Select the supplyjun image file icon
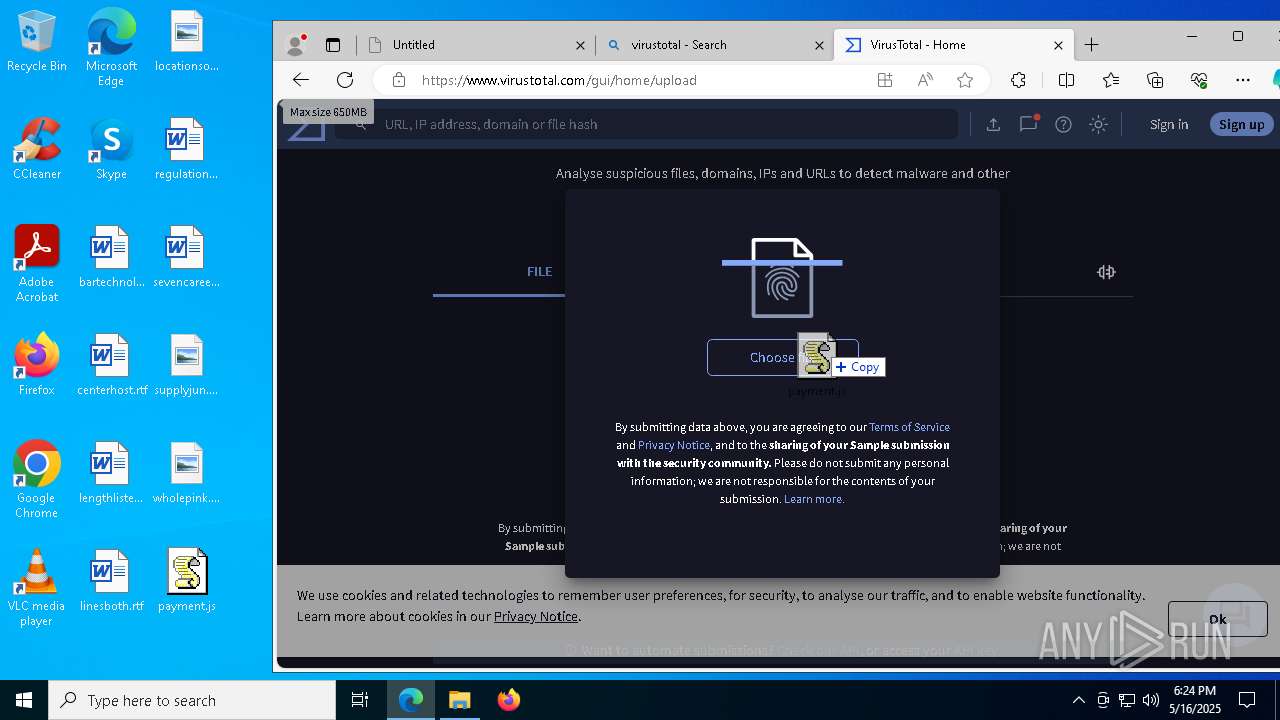Screen dimensions: 1280x720 click(x=187, y=365)
